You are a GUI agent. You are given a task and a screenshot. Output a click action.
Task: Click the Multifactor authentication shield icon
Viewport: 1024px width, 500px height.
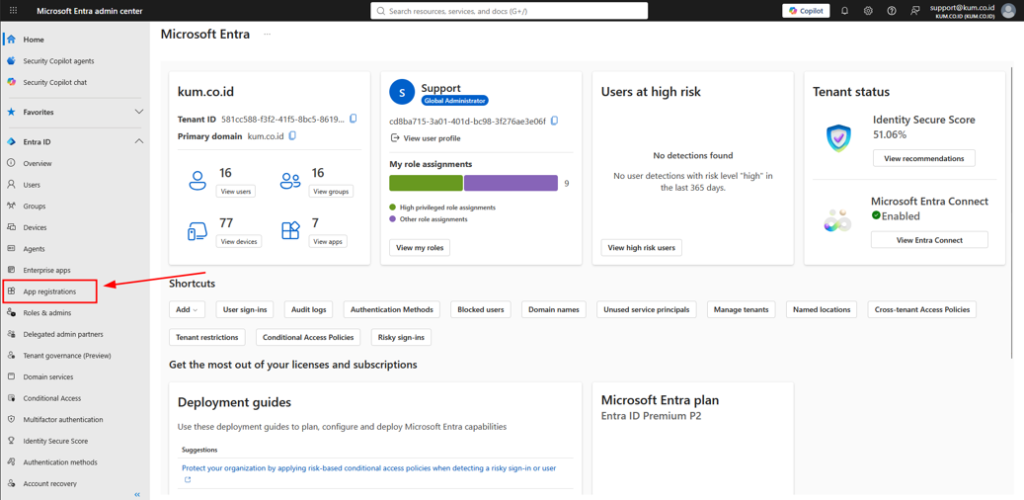(x=11, y=419)
